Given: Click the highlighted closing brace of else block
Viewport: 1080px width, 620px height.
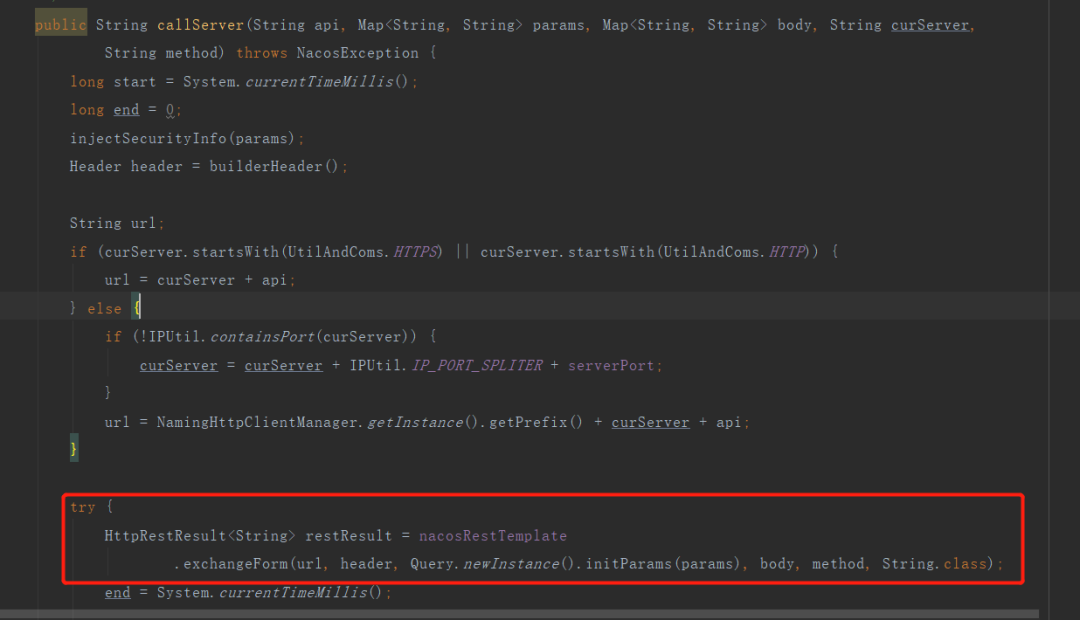Looking at the screenshot, I should click(x=74, y=448).
